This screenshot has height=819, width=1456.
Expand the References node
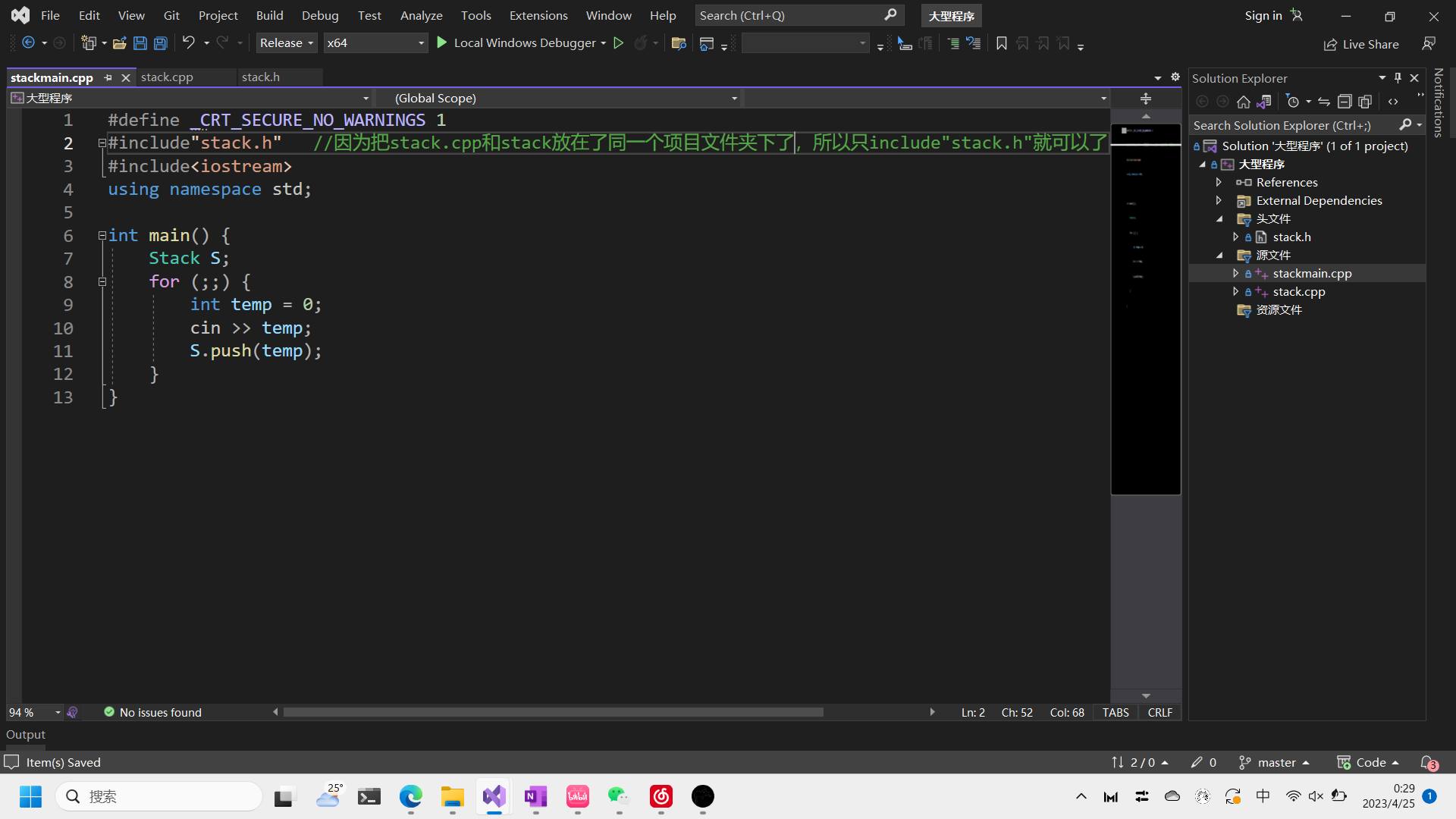1219,182
